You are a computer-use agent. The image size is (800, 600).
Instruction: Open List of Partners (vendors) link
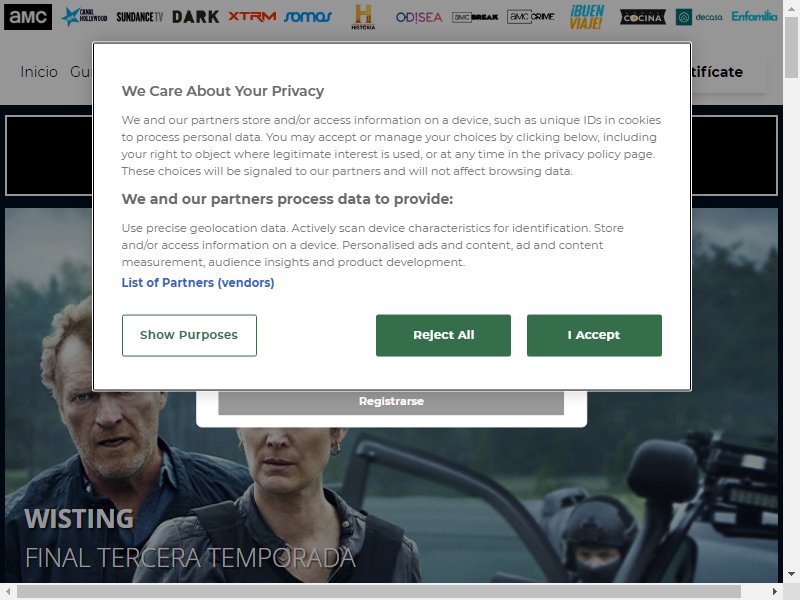(x=198, y=283)
